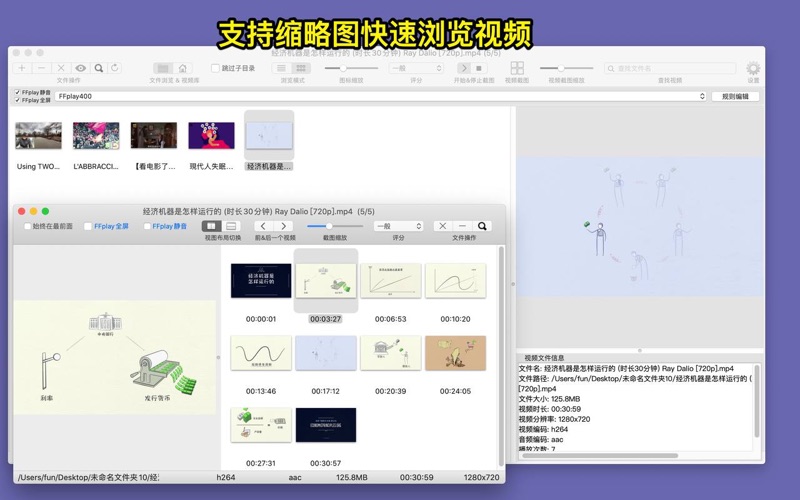Image resolution: width=800 pixels, height=500 pixels.
Task: Open the video library home icon
Action: click(x=182, y=68)
